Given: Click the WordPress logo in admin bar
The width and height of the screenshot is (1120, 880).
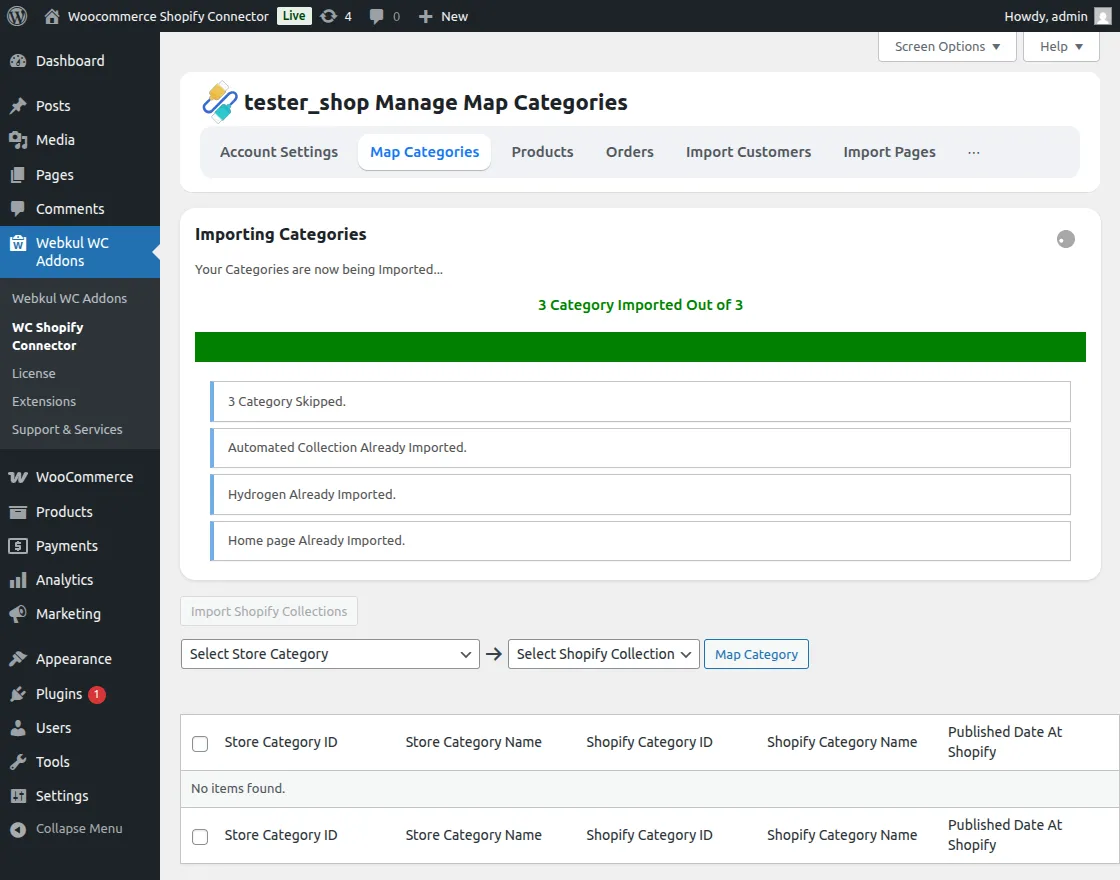Looking at the screenshot, I should [x=16, y=16].
